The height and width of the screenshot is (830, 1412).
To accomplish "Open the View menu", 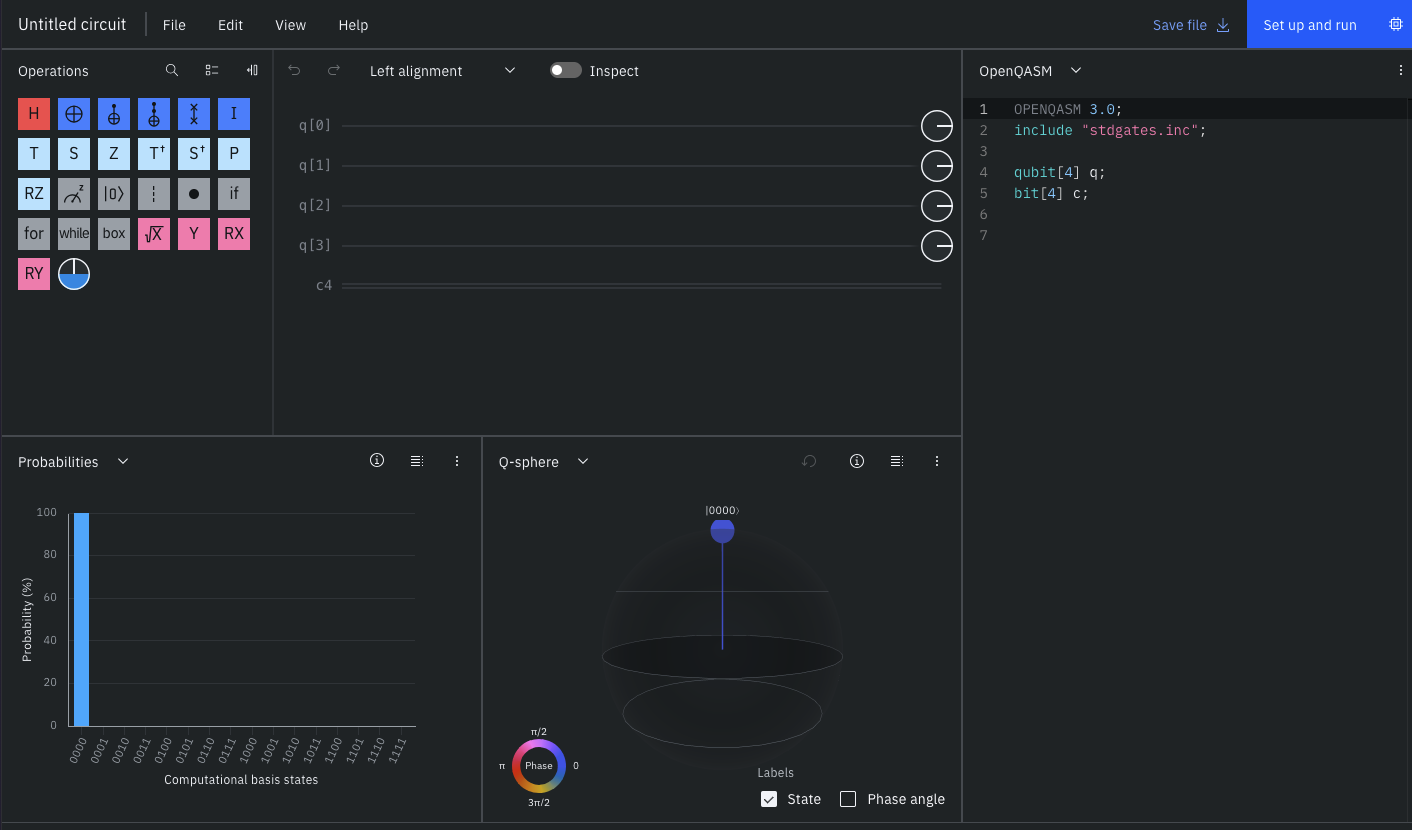I will point(291,25).
